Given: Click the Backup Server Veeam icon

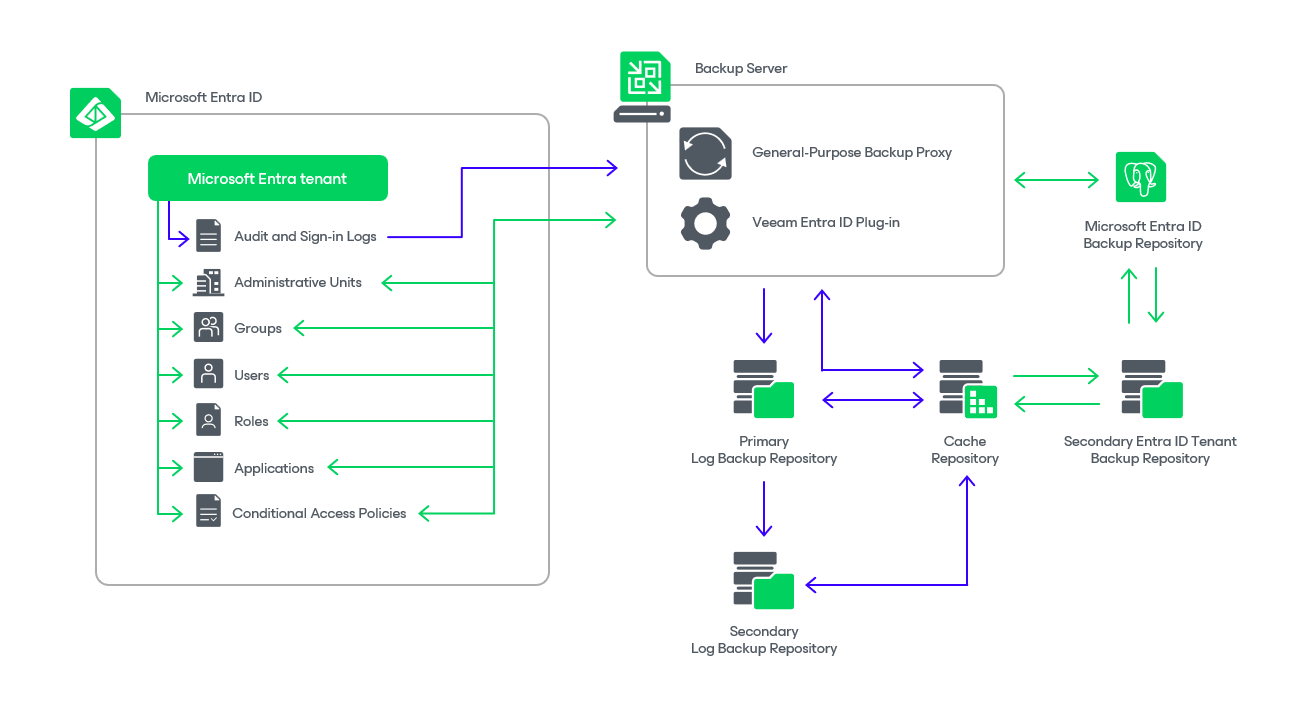Looking at the screenshot, I should click(642, 87).
